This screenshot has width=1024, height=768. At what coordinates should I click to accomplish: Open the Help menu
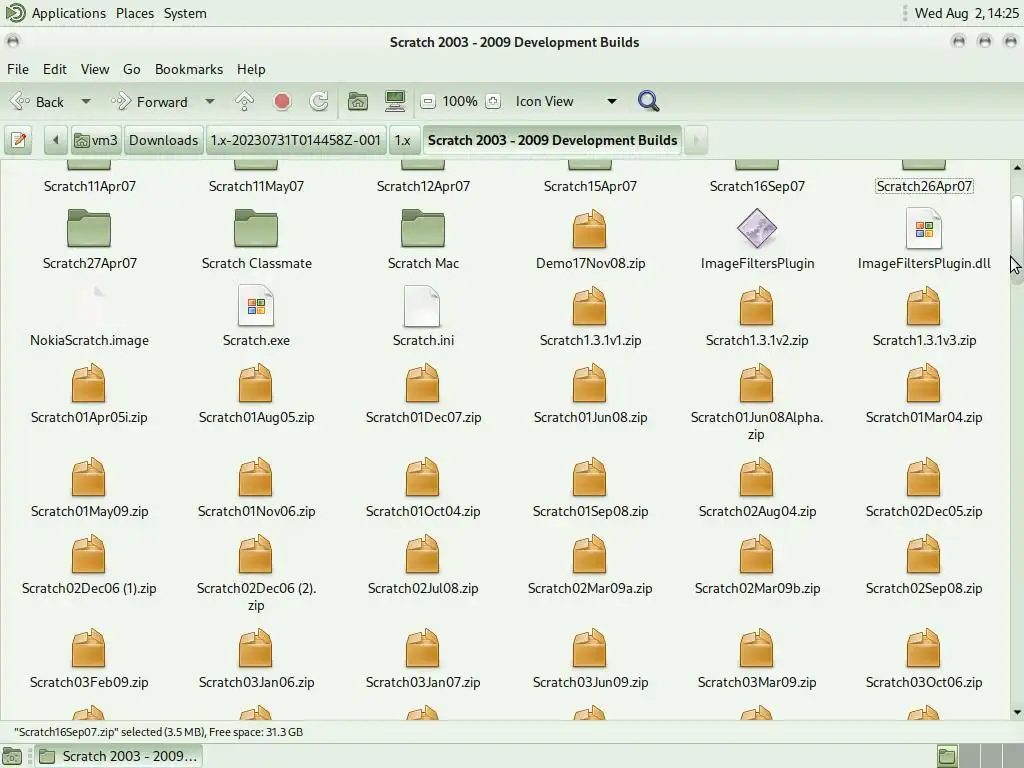[x=251, y=69]
